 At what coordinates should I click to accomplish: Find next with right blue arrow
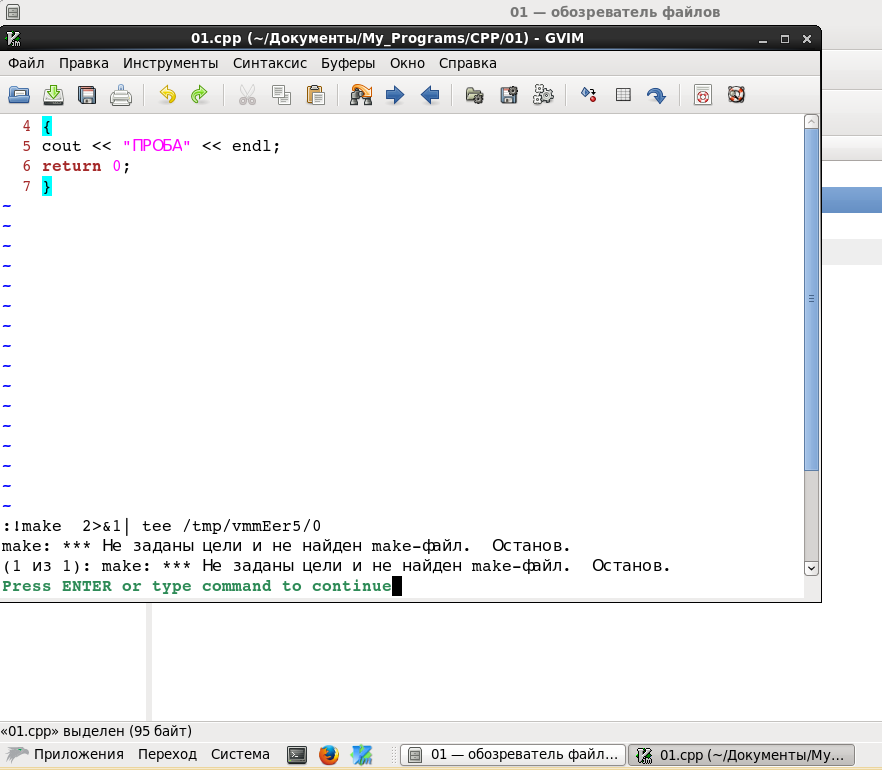(x=395, y=95)
